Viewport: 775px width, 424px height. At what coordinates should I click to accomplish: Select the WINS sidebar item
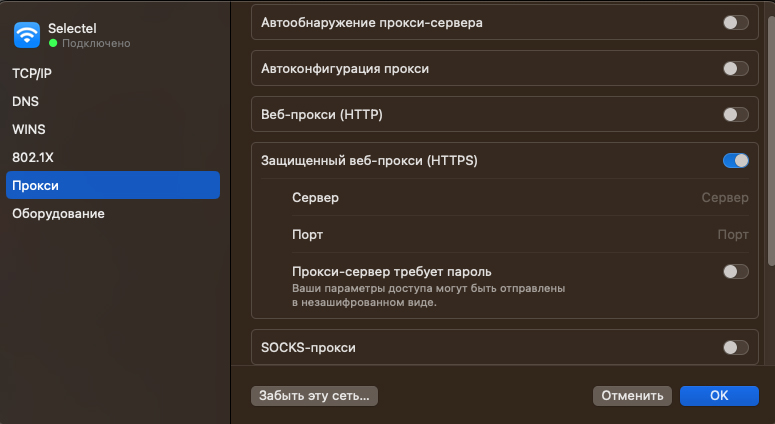point(113,129)
